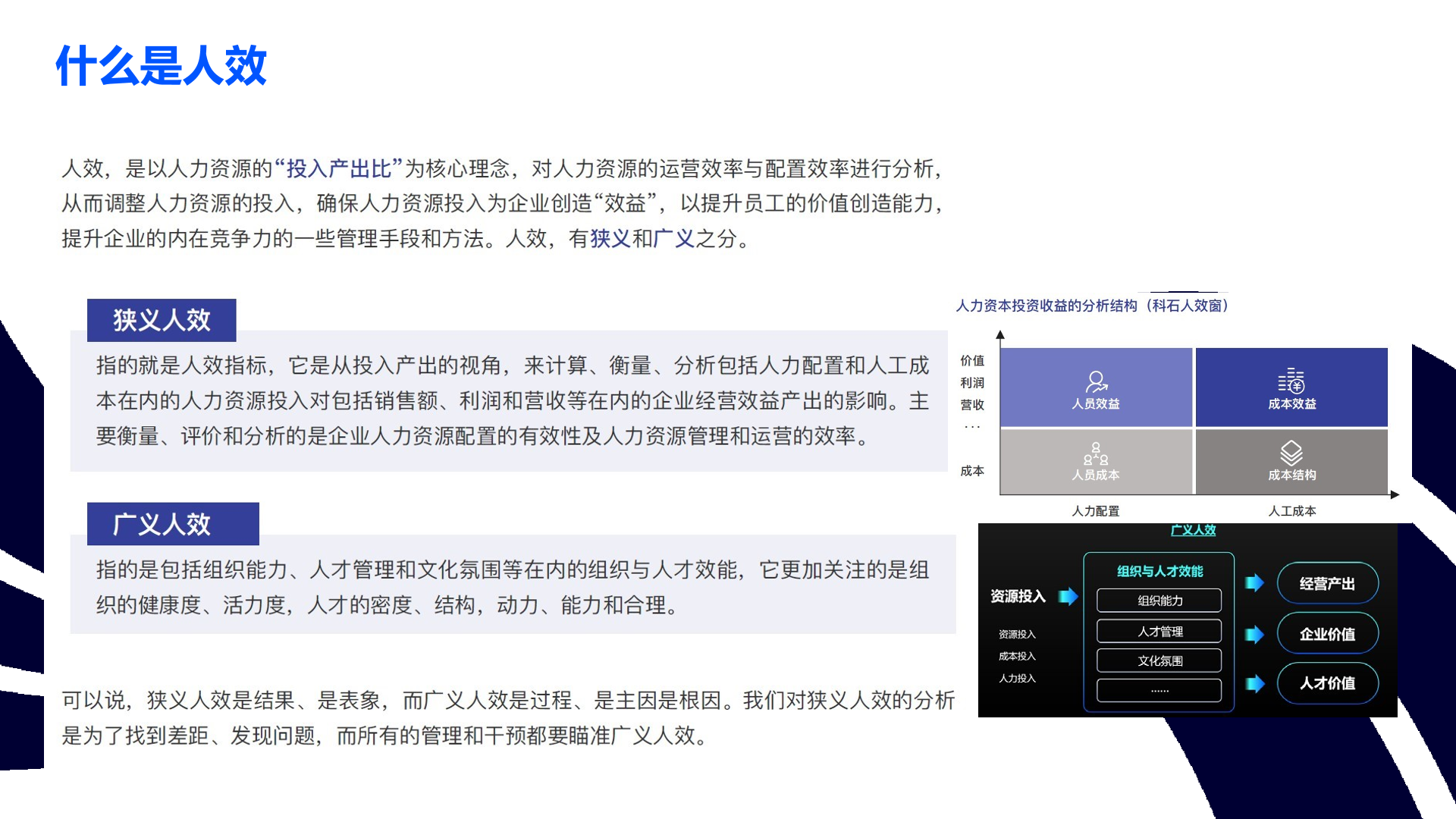1456x819 pixels.
Task: Click the 文化氛围 box
Action: (x=1159, y=661)
